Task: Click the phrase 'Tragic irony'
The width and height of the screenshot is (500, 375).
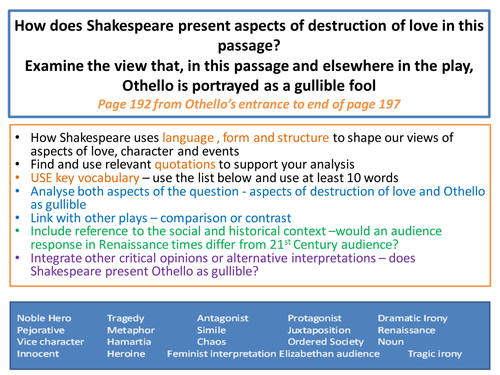Action: pyautogui.click(x=435, y=354)
